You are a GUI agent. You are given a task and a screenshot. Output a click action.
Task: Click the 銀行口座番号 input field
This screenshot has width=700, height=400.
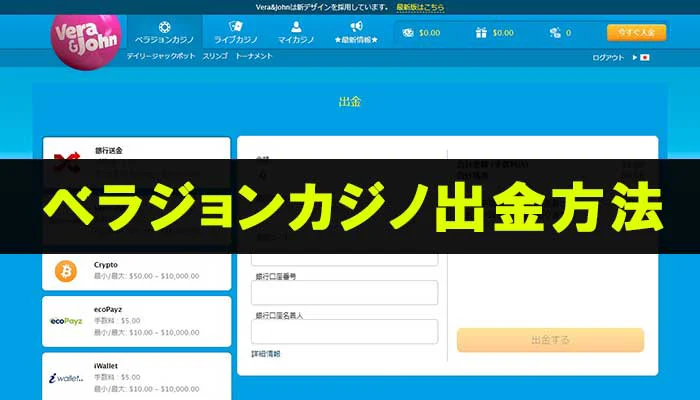[x=345, y=292]
